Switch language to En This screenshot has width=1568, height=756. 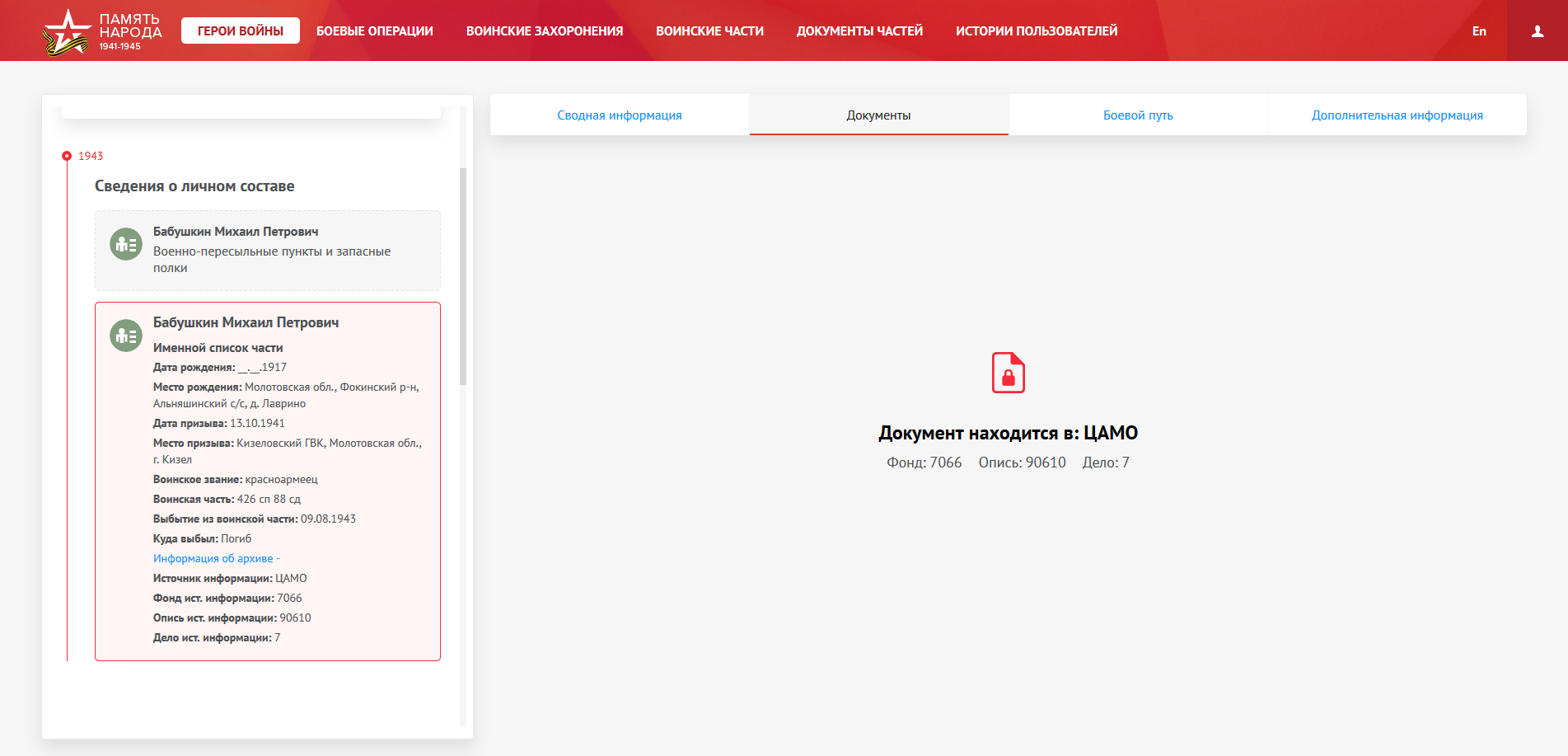coord(1479,31)
